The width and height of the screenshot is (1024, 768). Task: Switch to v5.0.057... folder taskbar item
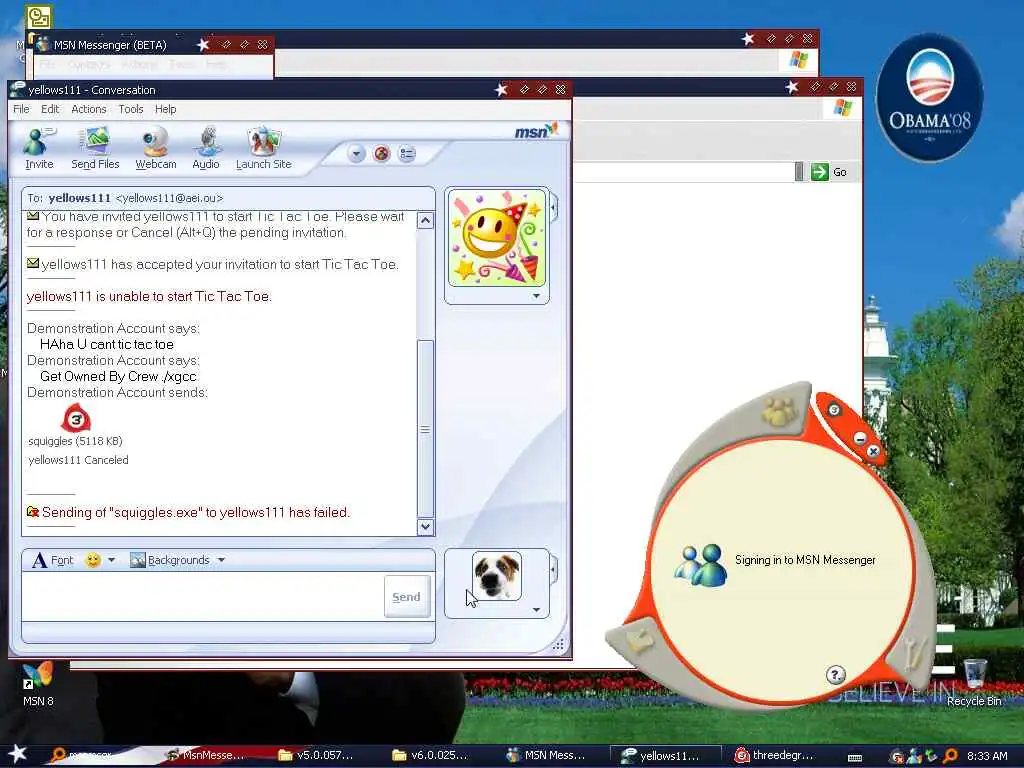316,756
